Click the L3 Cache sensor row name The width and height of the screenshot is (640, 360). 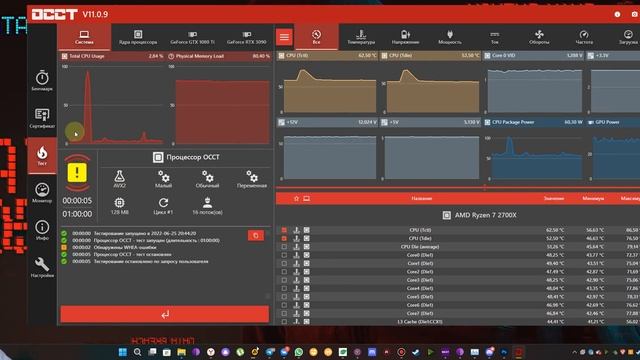click(420, 322)
